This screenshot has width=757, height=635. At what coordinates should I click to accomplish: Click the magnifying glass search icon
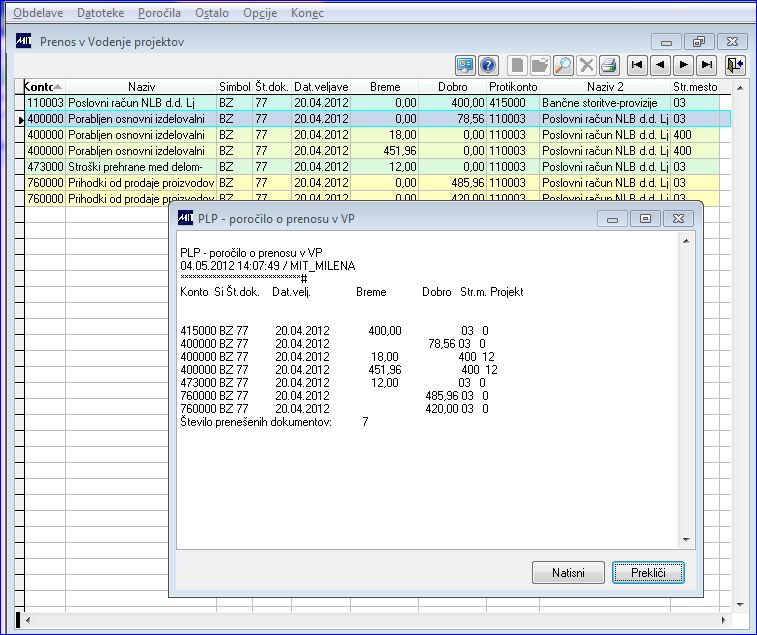point(563,66)
